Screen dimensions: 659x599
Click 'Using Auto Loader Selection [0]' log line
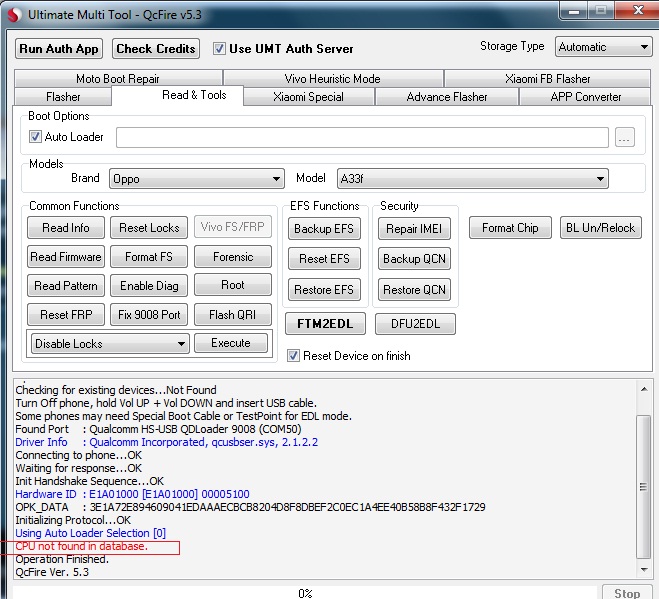tap(90, 533)
